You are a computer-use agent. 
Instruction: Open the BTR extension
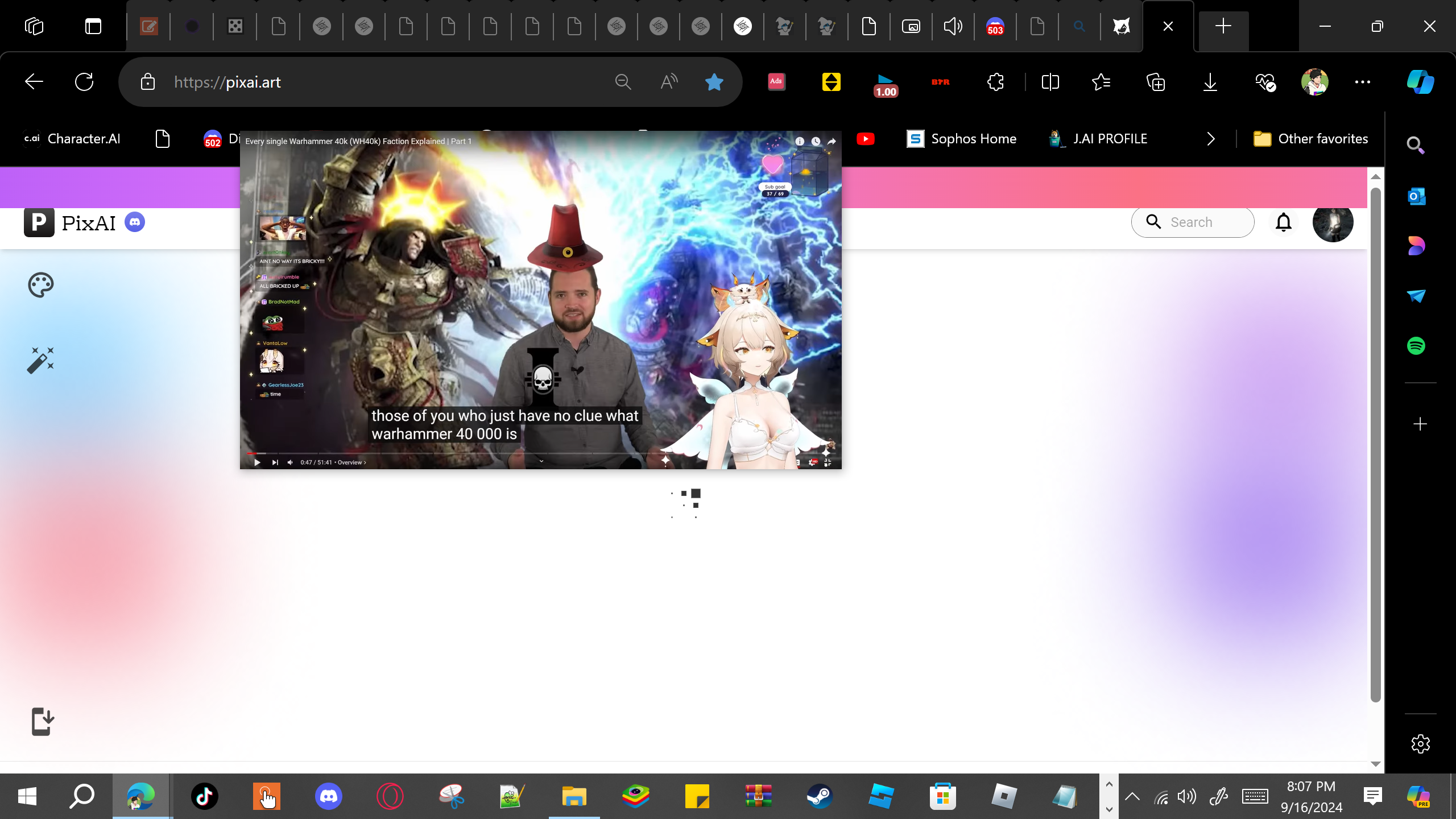pyautogui.click(x=940, y=82)
